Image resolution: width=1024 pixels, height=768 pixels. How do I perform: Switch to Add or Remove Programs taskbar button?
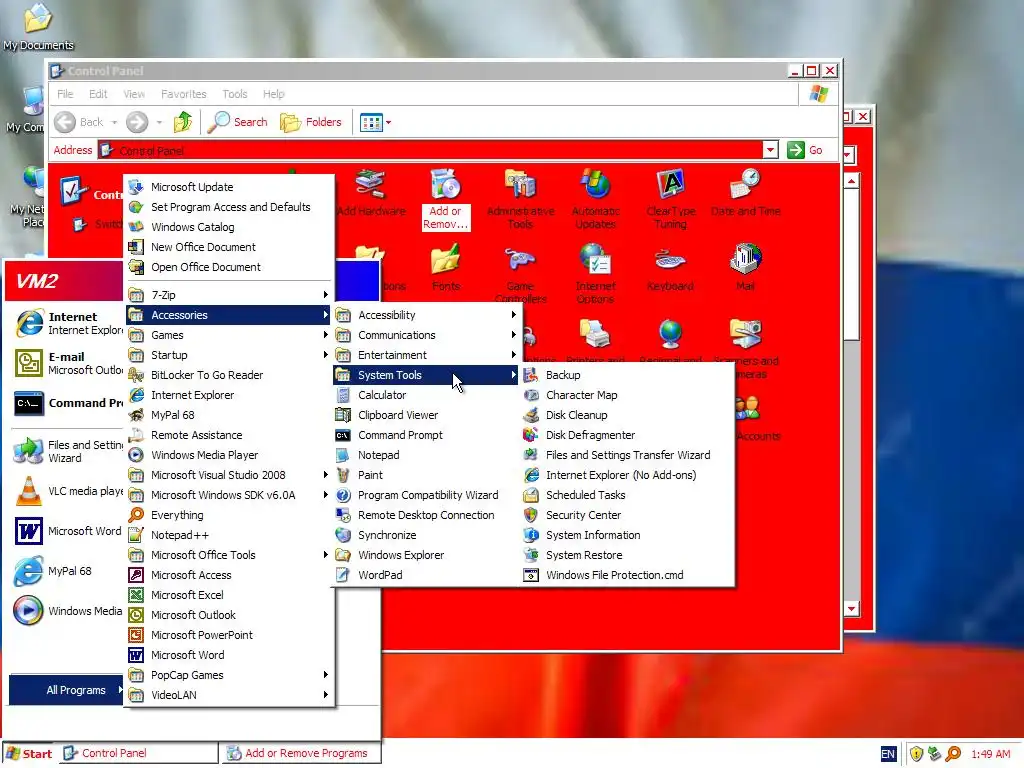[x=299, y=754]
